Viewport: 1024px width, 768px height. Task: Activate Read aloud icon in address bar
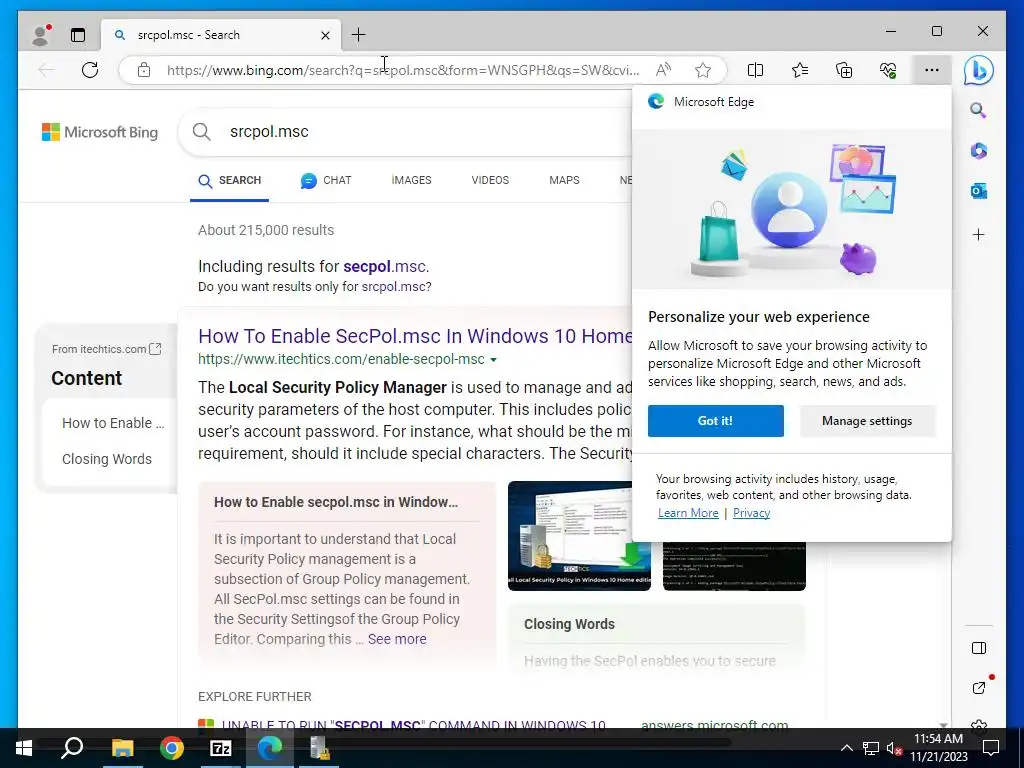coord(664,70)
